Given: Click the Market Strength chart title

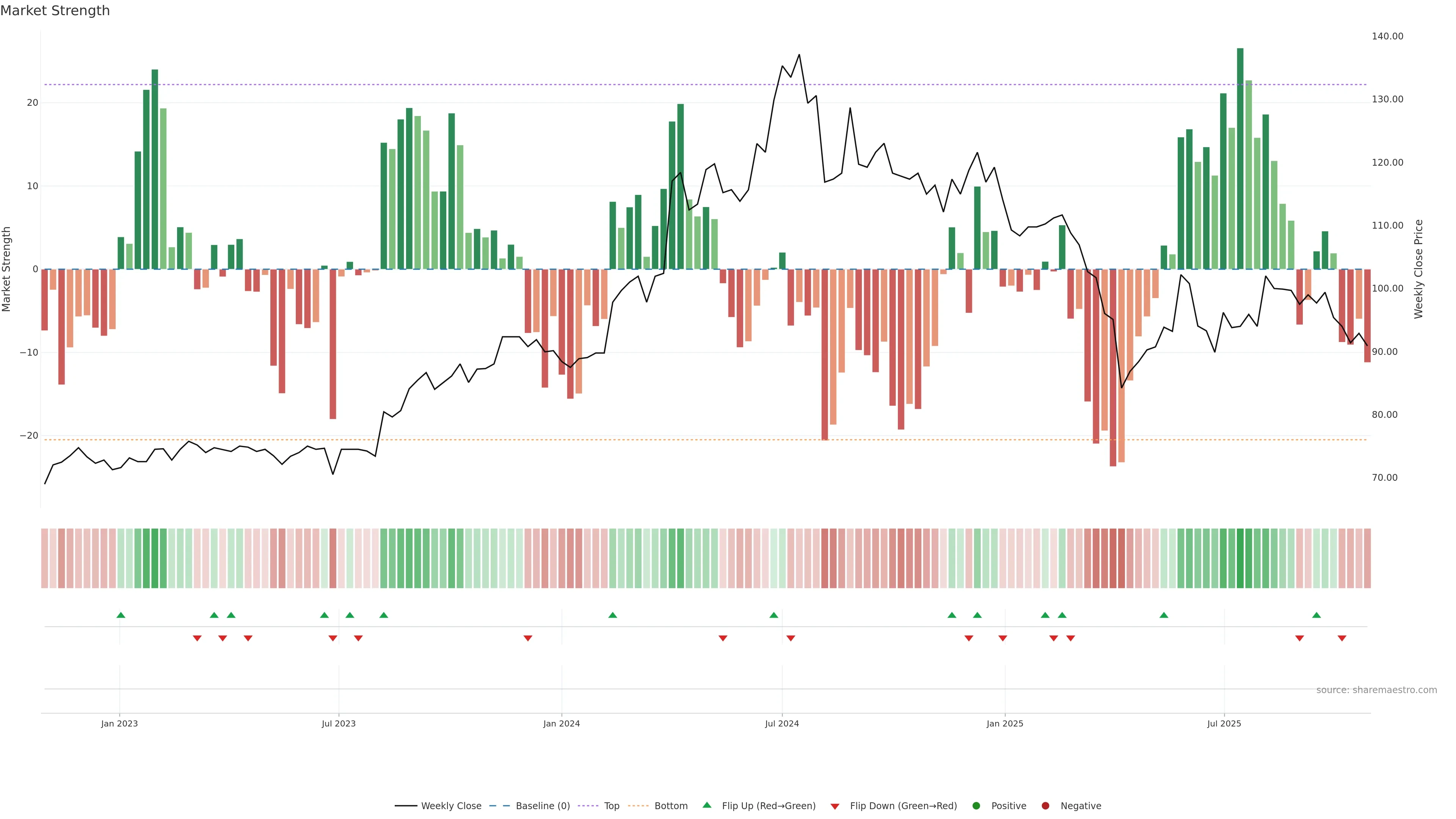Looking at the screenshot, I should tap(55, 11).
